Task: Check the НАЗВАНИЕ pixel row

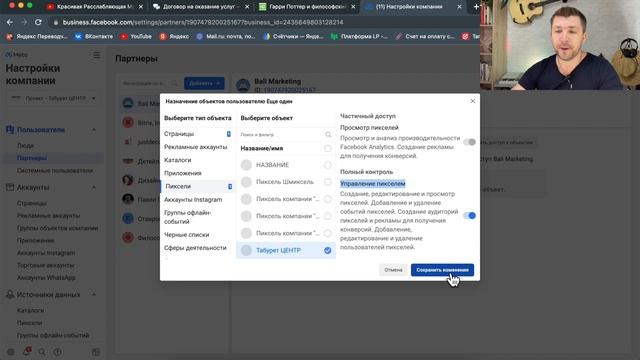Action: 327,165
